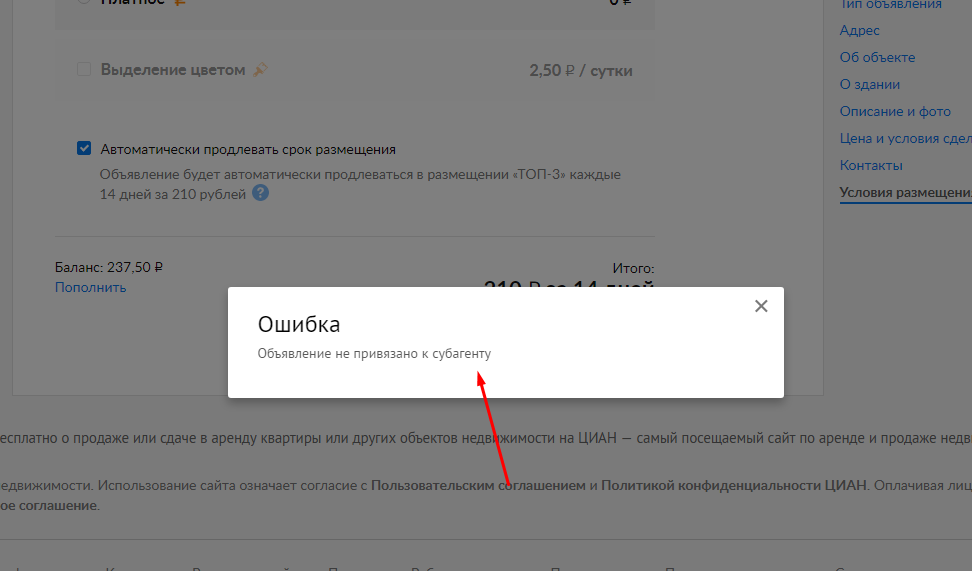Close the Ошибка error dialog
This screenshot has height=571, width=972.
[761, 306]
